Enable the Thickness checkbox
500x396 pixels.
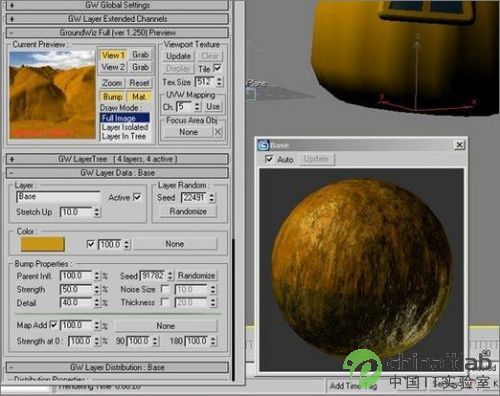165,302
